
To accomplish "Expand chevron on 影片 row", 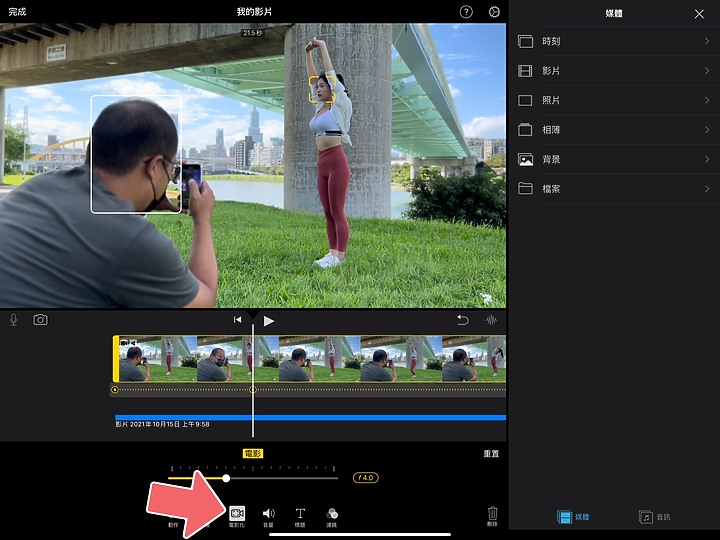I will click(x=707, y=71).
